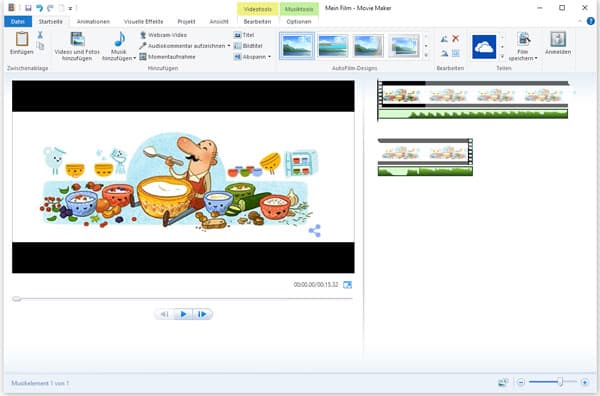
Task: Expand Audiokommentar aufzeichnen dropdown arrow
Action: pyautogui.click(x=229, y=46)
